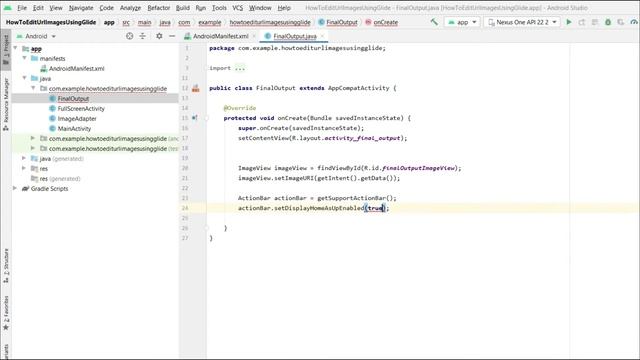Open the Project tool window tab
This screenshot has width=640, height=360.
pos(6,49)
